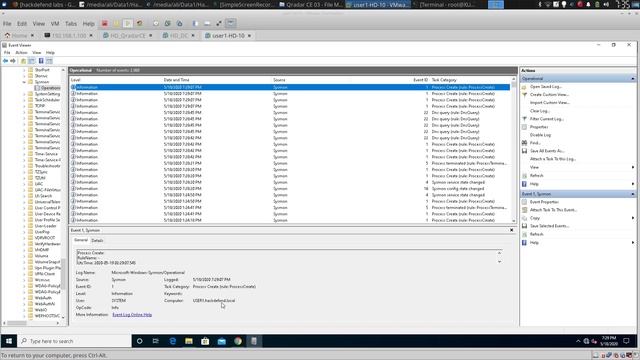
Task: Click the Open Saved Log folder icon
Action: (524, 87)
